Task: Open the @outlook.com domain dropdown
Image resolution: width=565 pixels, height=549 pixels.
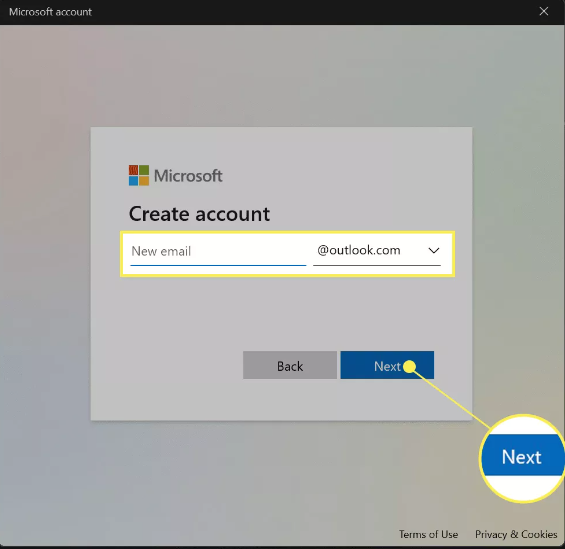Action: (x=377, y=251)
